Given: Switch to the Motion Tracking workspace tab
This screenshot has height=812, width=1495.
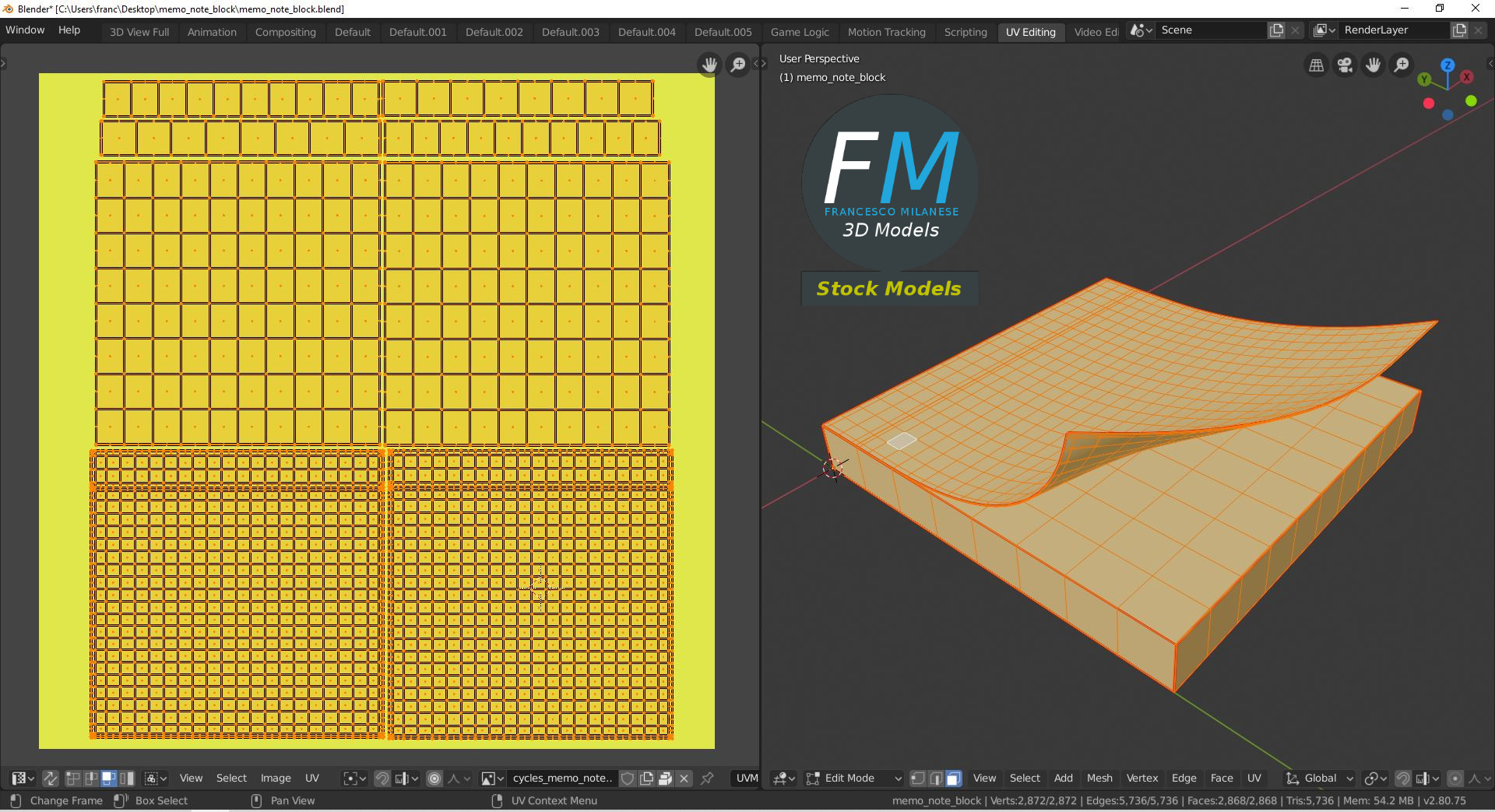Looking at the screenshot, I should (887, 32).
